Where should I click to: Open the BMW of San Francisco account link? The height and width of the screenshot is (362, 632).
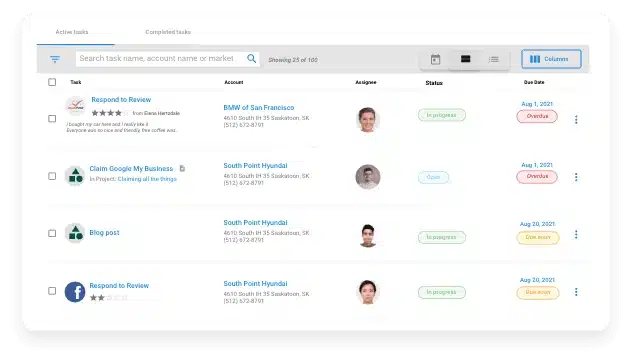(259, 108)
